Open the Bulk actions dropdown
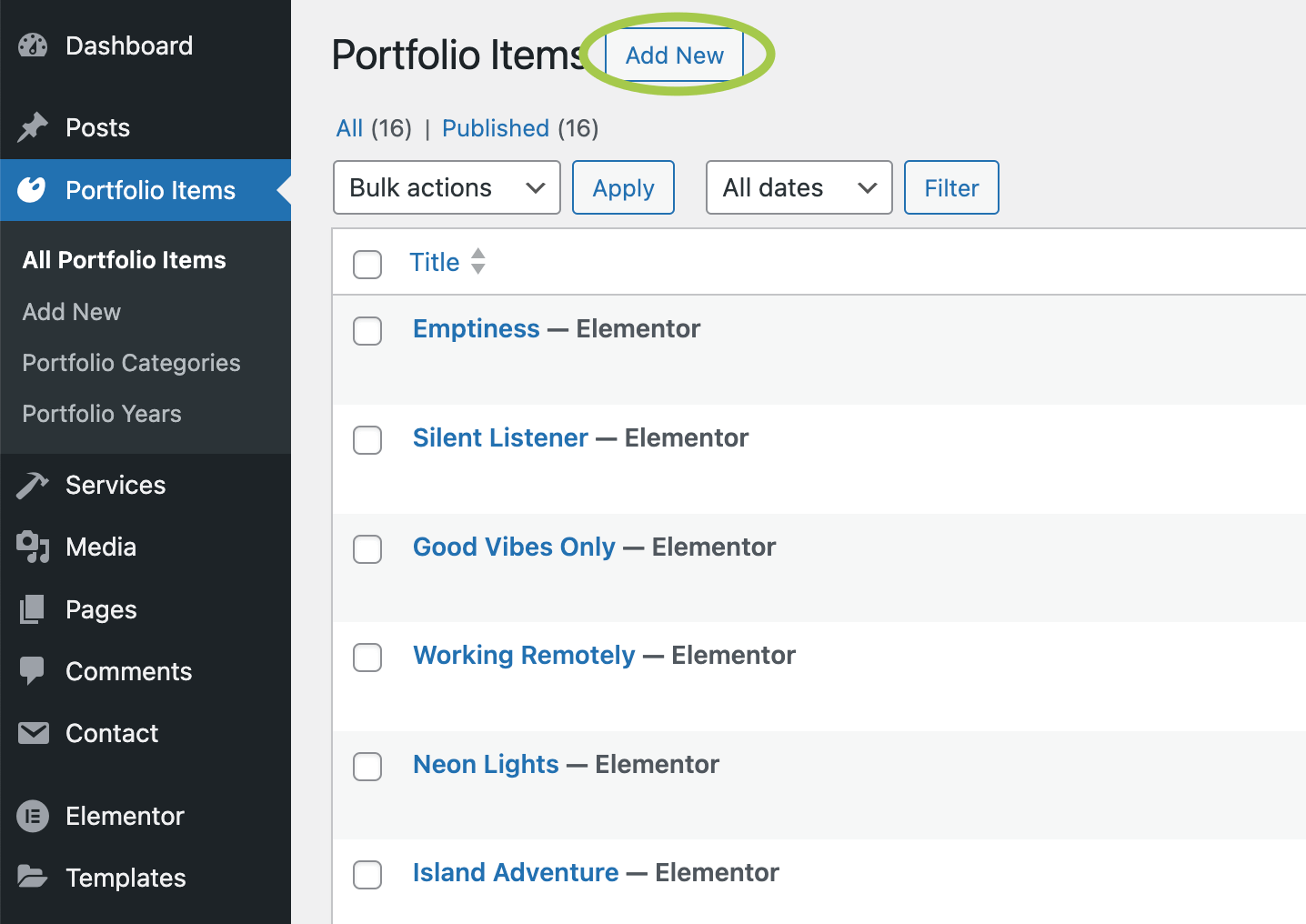The width and height of the screenshot is (1306, 924). (447, 188)
